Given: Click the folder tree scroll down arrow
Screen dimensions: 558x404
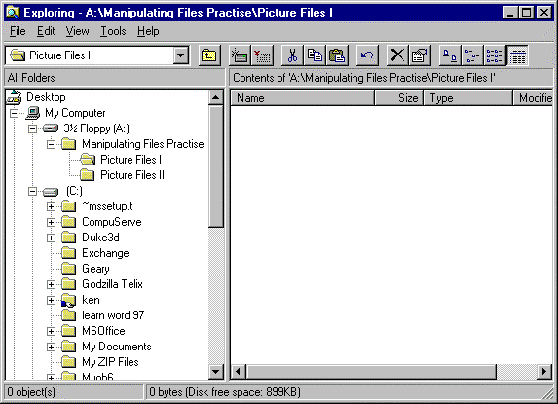Looking at the screenshot, I should [x=216, y=372].
